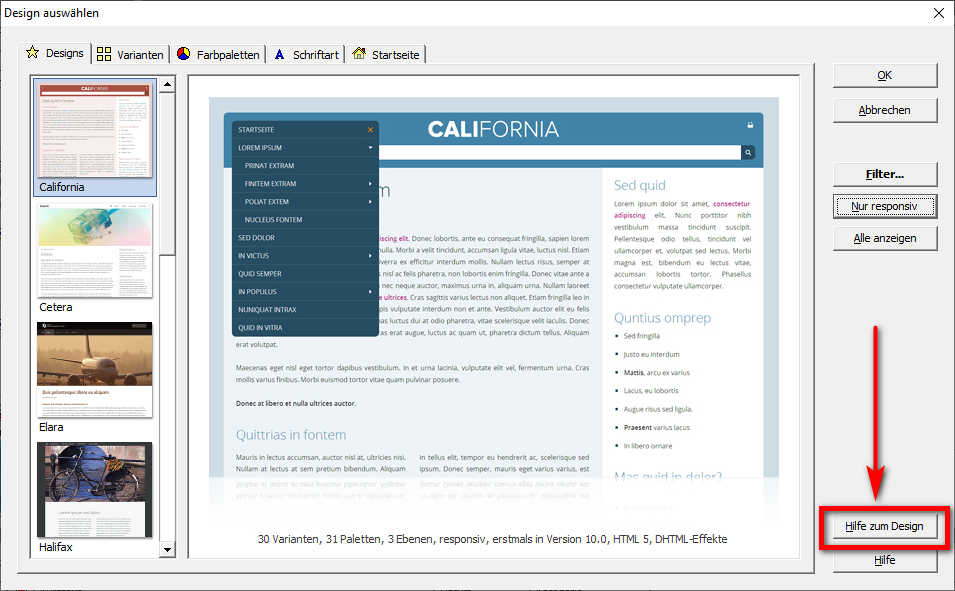
Task: Close the preview menu with the orange X
Action: (370, 130)
